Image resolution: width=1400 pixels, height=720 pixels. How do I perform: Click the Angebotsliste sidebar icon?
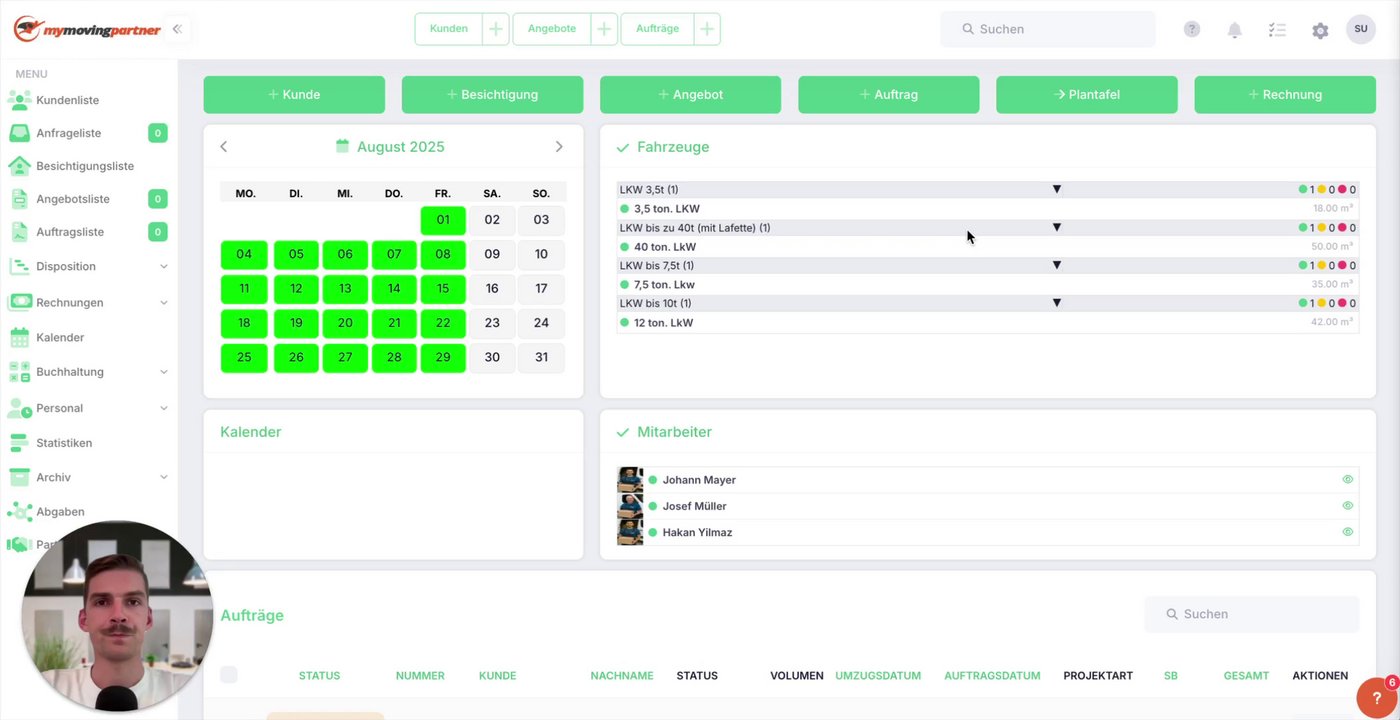(x=19, y=199)
